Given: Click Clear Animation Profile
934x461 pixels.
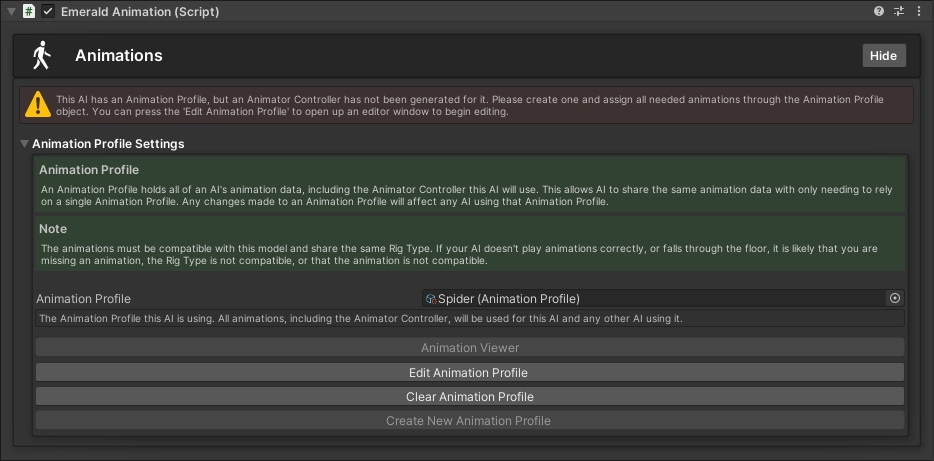Looking at the screenshot, I should [469, 396].
